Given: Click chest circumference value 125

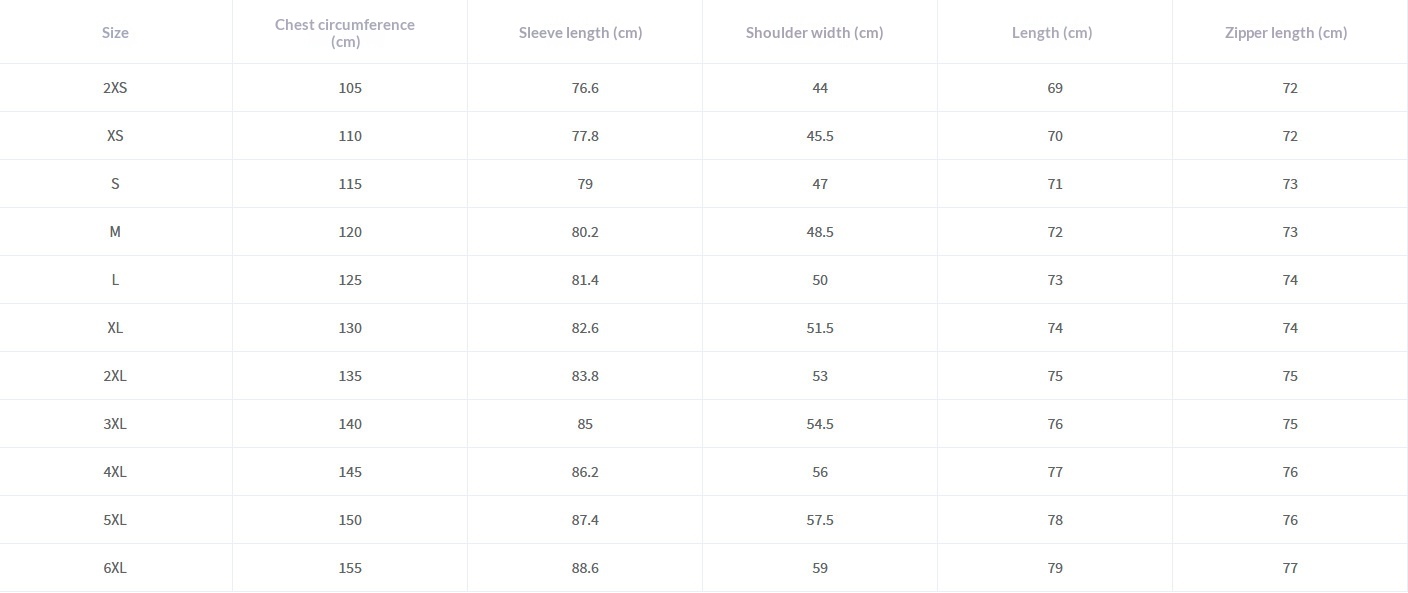Looking at the screenshot, I should click(x=350, y=280).
